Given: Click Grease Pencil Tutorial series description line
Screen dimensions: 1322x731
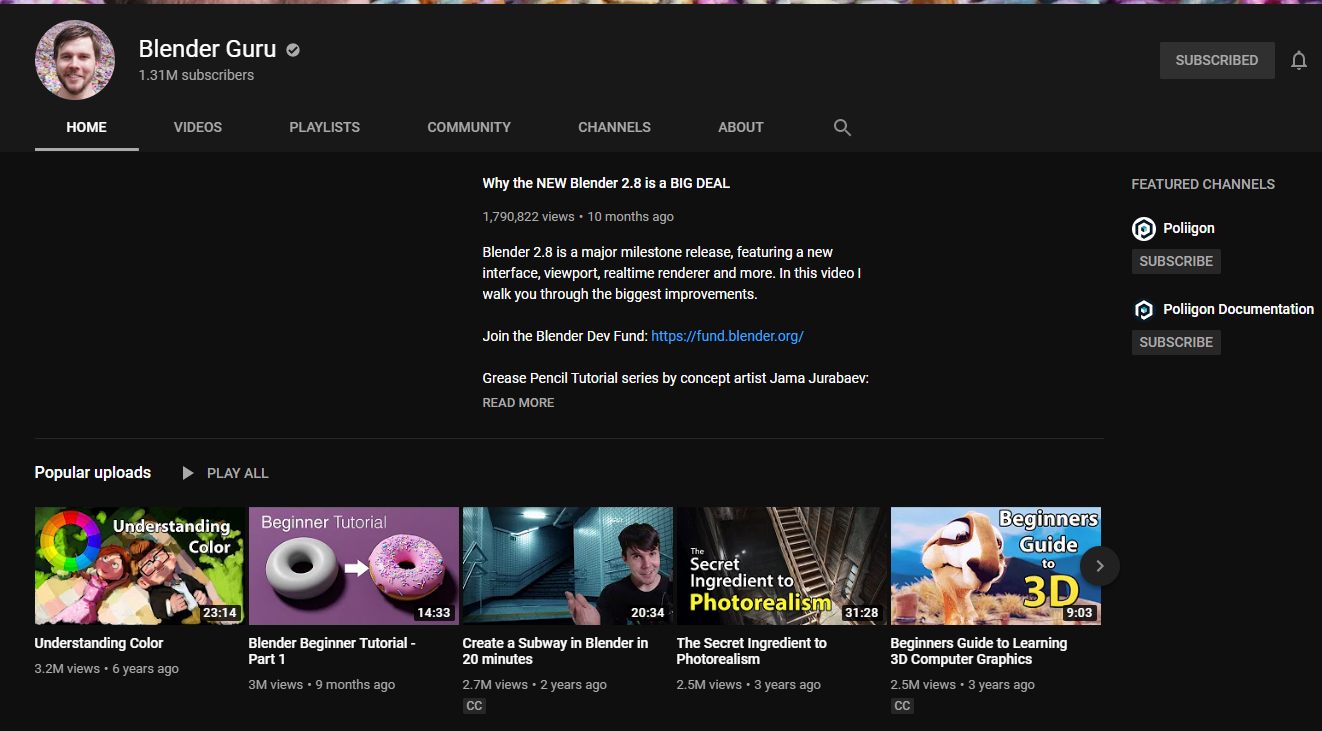Looking at the screenshot, I should click(676, 378).
